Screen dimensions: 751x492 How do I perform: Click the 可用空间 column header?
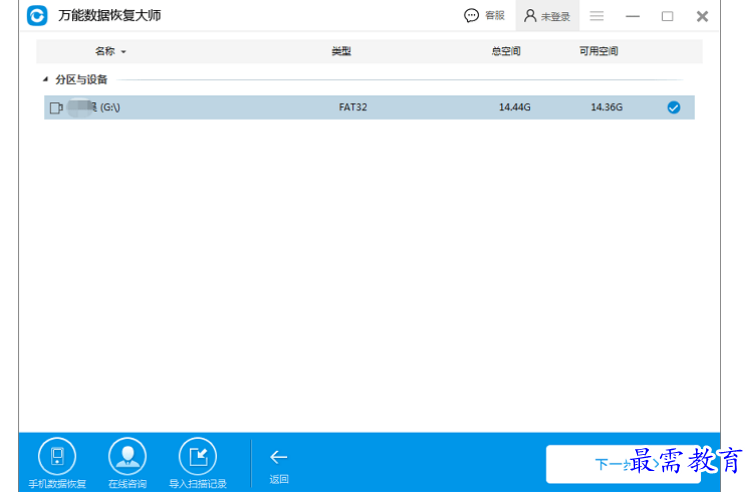pyautogui.click(x=599, y=51)
